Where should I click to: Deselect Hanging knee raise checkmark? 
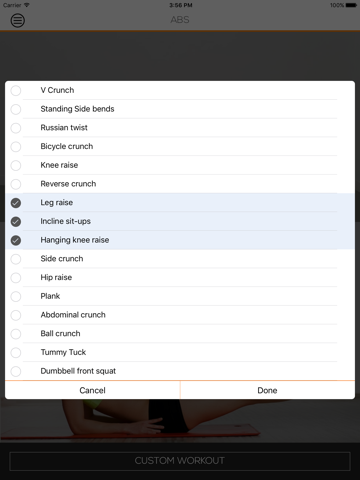[16, 240]
